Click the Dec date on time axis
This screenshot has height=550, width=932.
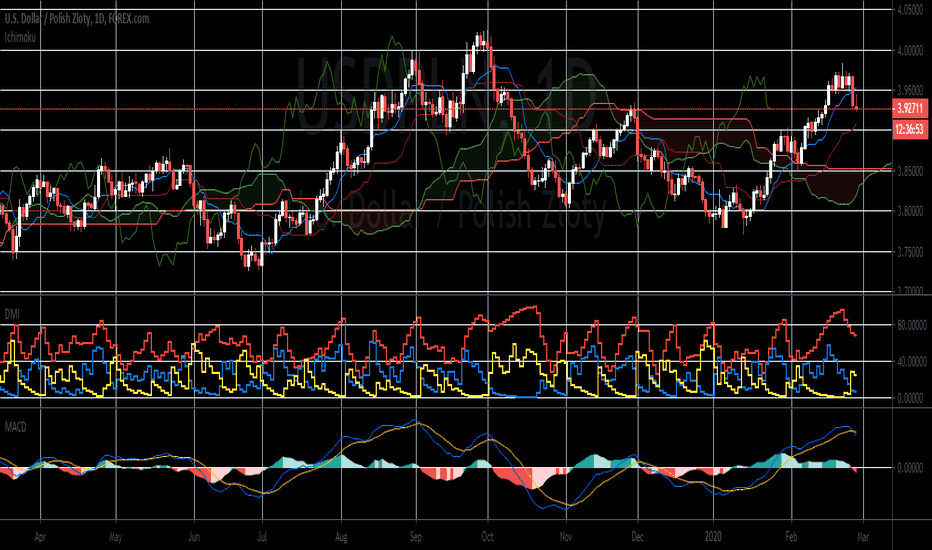tap(637, 537)
